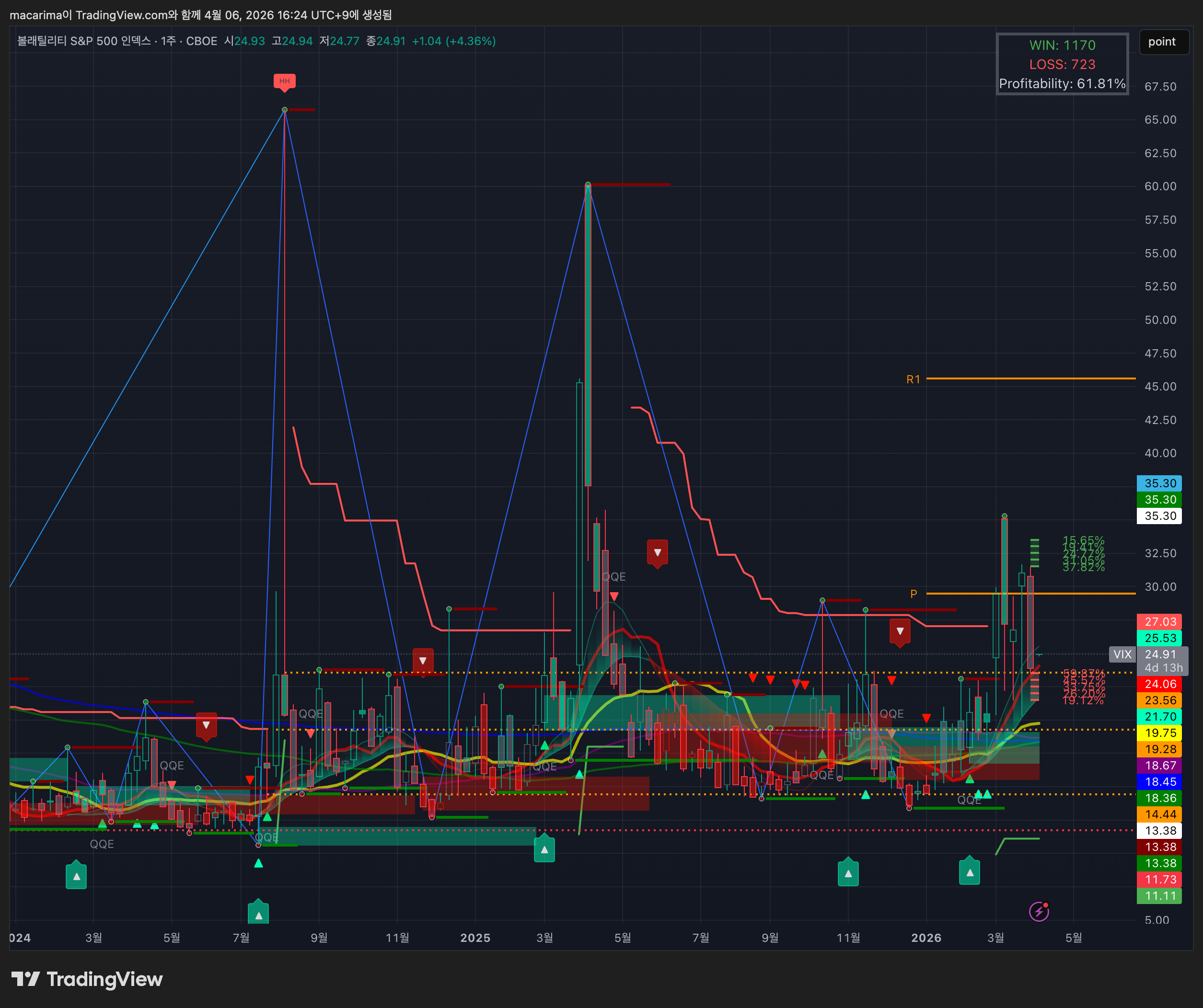Click the P pivot level label
This screenshot has width=1203, height=1008.
pyautogui.click(x=914, y=594)
